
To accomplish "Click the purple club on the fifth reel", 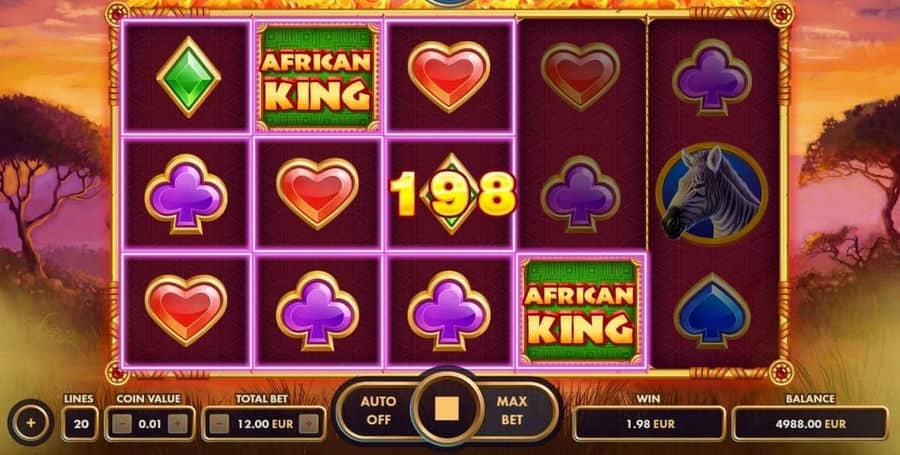I will click(x=712, y=77).
